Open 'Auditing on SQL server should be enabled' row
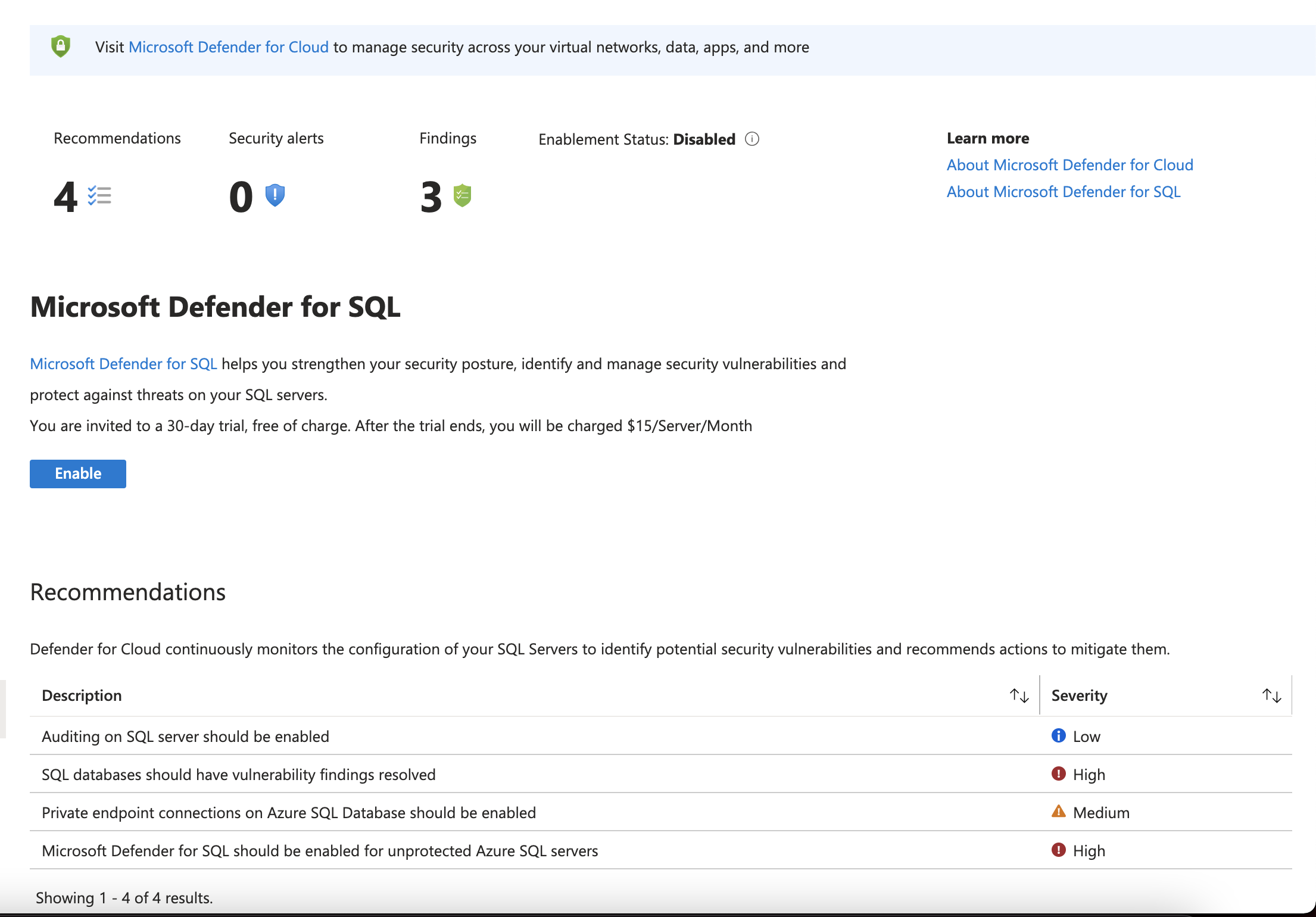This screenshot has height=917, width=1316. (661, 736)
